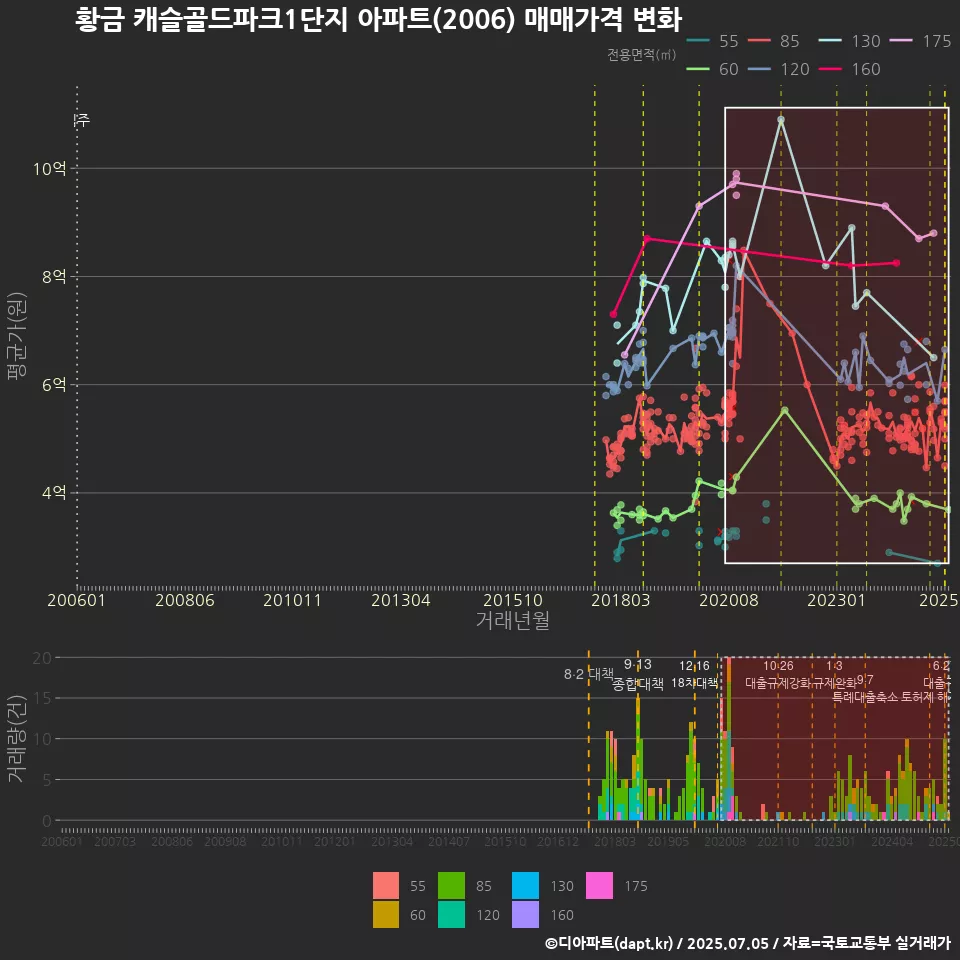Click the '거래년월' x-axis title
Viewport: 960px width, 960px height.
(513, 620)
